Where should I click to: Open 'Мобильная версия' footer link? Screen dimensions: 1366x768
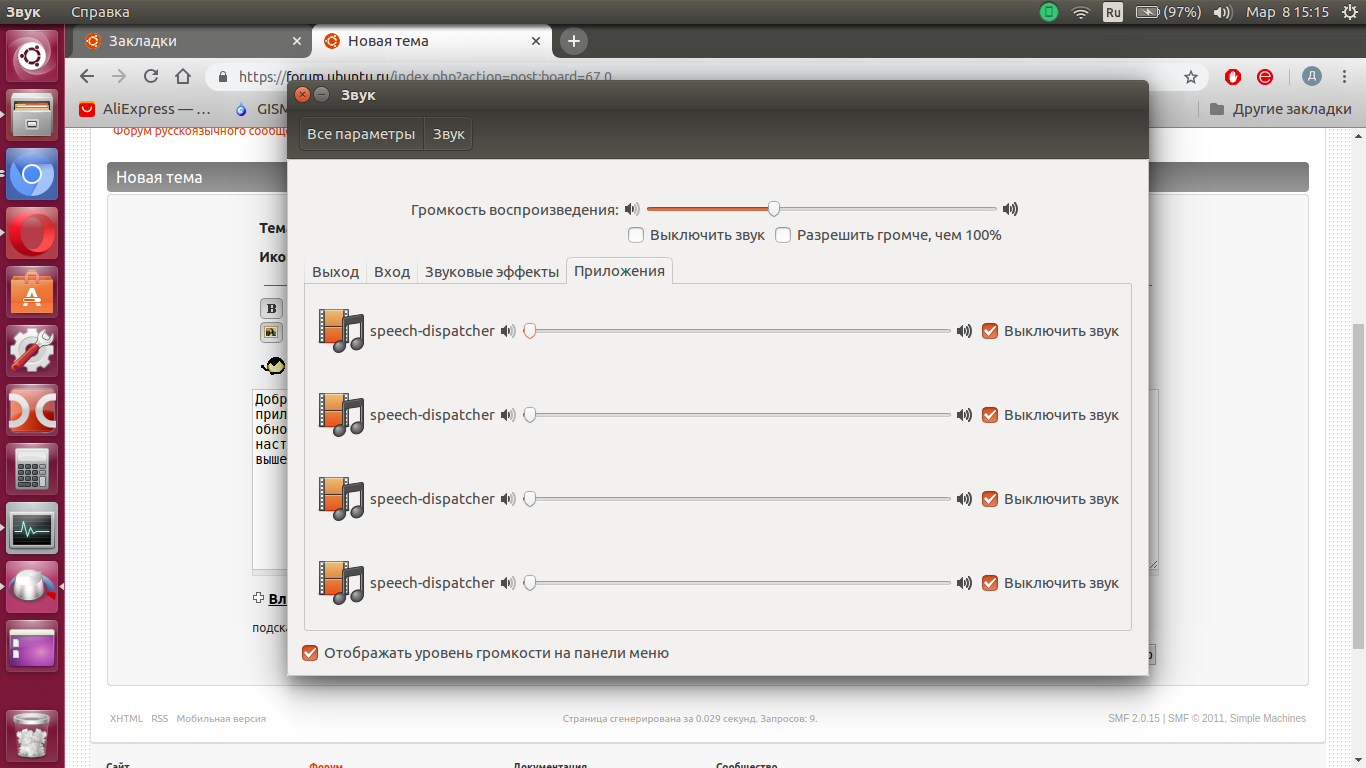point(221,718)
